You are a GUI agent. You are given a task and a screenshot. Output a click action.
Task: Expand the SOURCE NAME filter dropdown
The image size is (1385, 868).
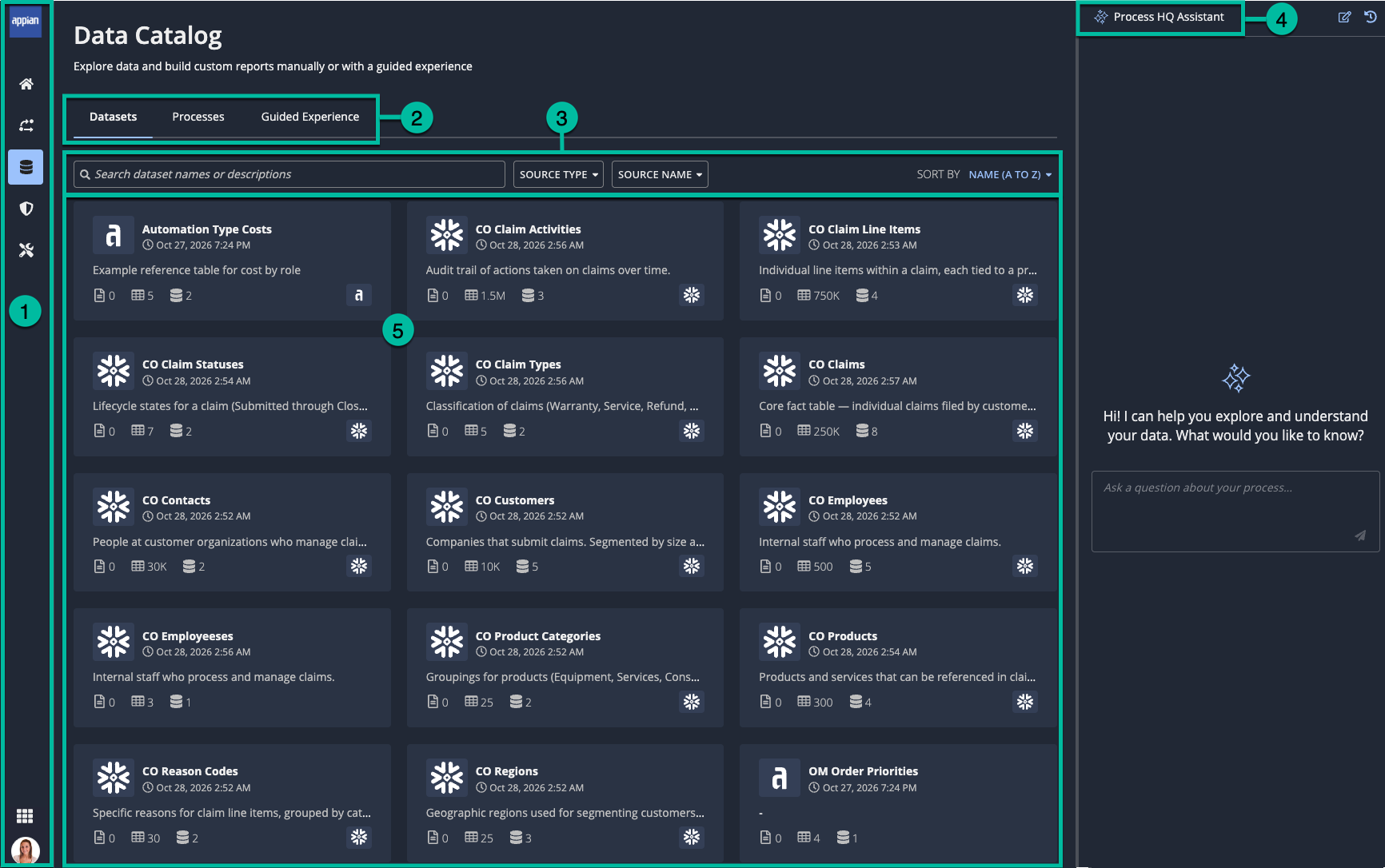pyautogui.click(x=660, y=174)
